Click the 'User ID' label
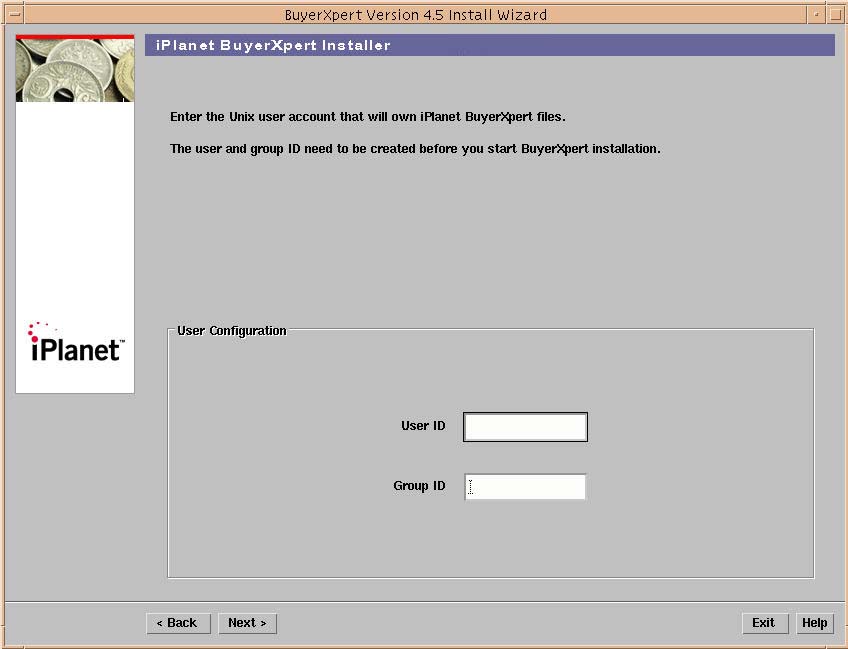The height and width of the screenshot is (649, 848). pyautogui.click(x=423, y=426)
